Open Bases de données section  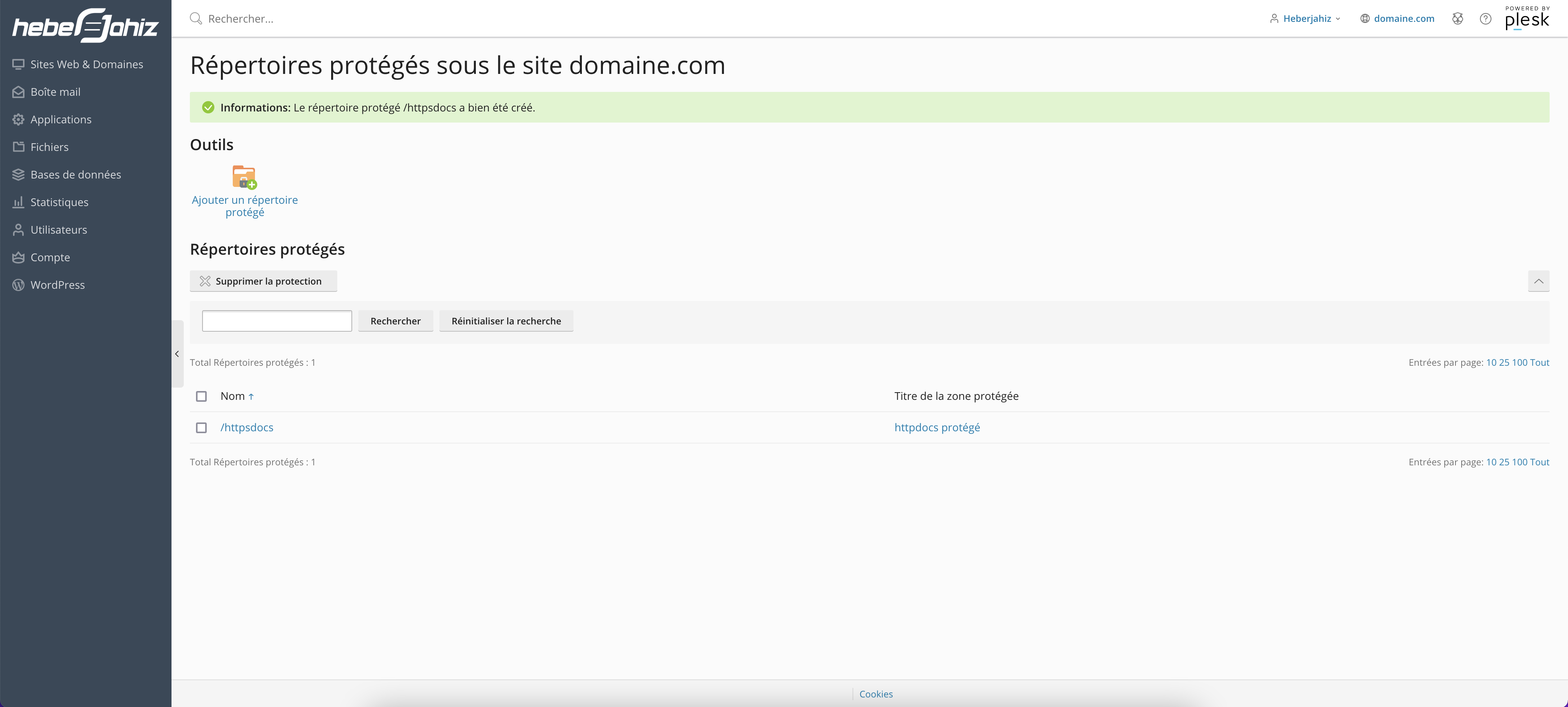(x=75, y=175)
